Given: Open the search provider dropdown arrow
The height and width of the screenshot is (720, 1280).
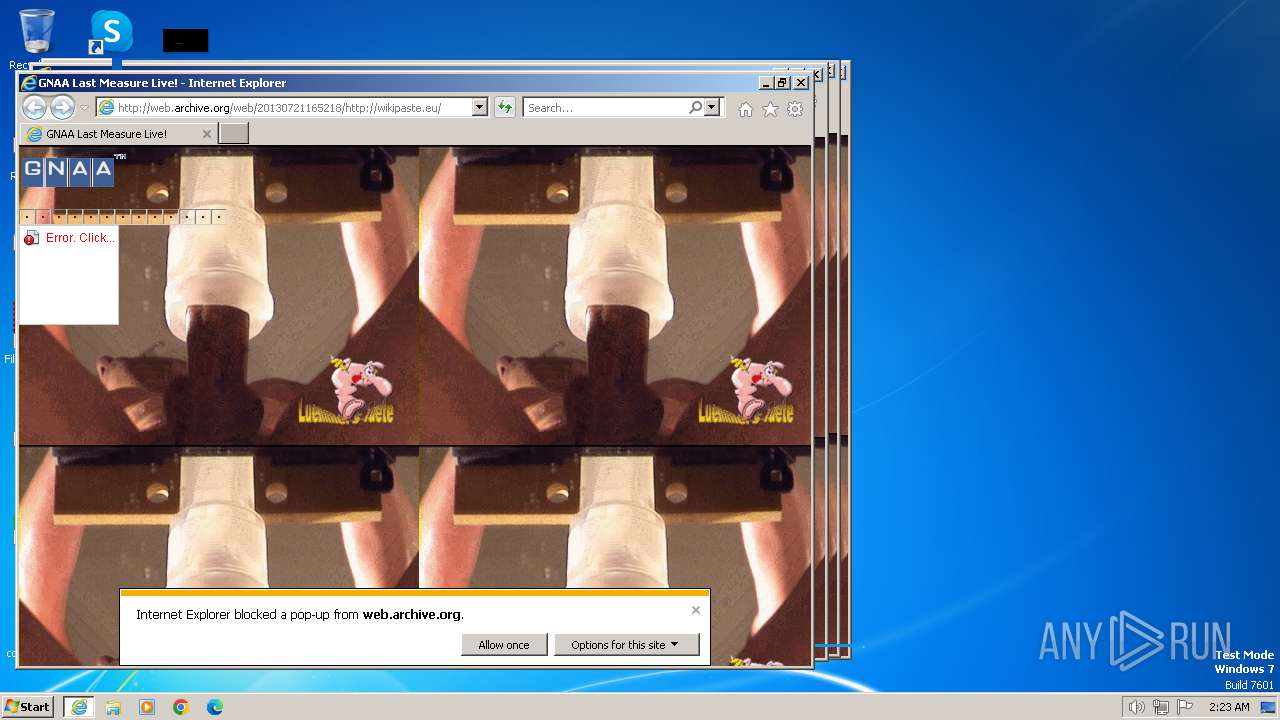Looking at the screenshot, I should (712, 108).
